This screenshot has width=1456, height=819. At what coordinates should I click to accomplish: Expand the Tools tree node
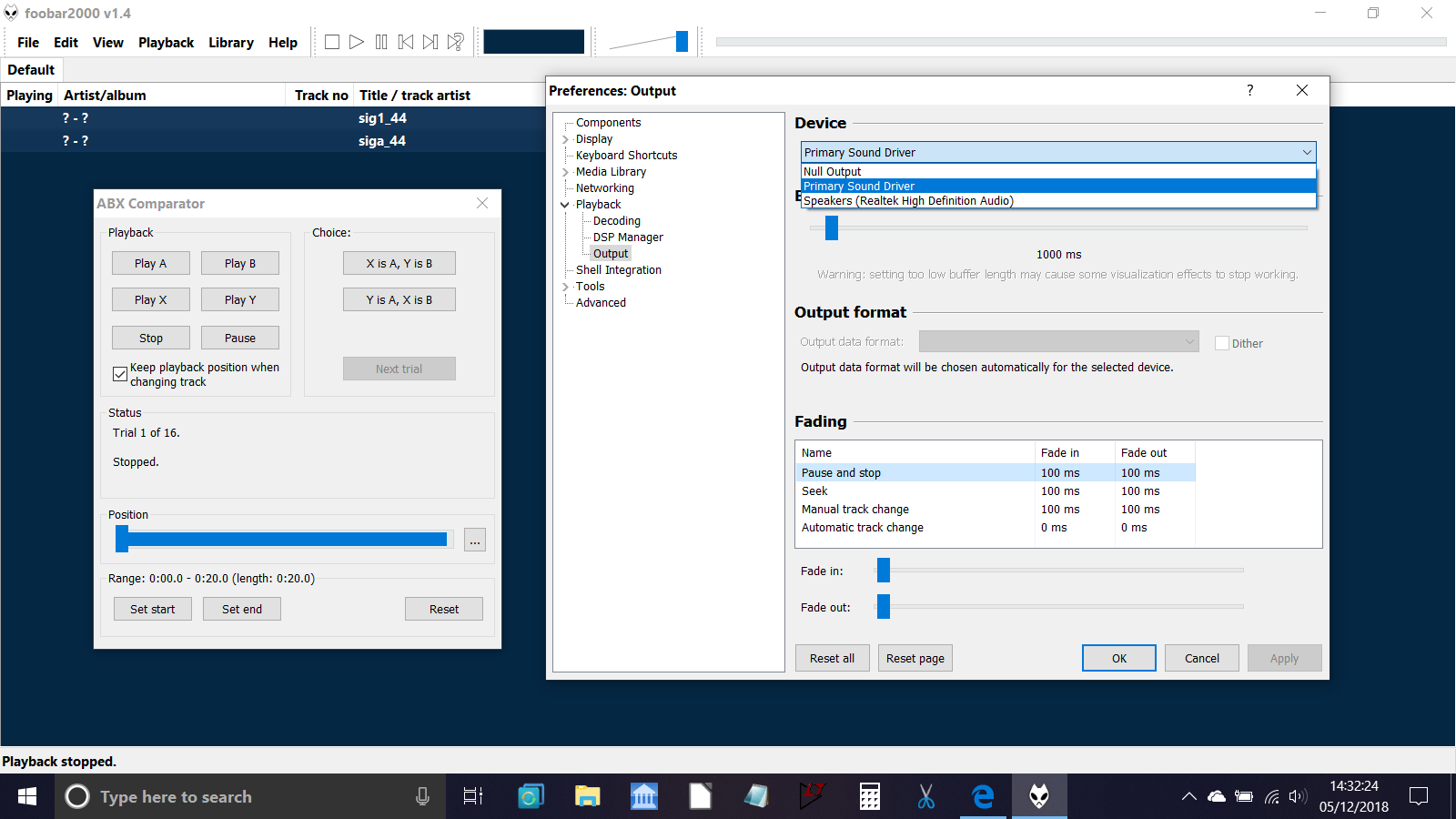click(x=565, y=287)
